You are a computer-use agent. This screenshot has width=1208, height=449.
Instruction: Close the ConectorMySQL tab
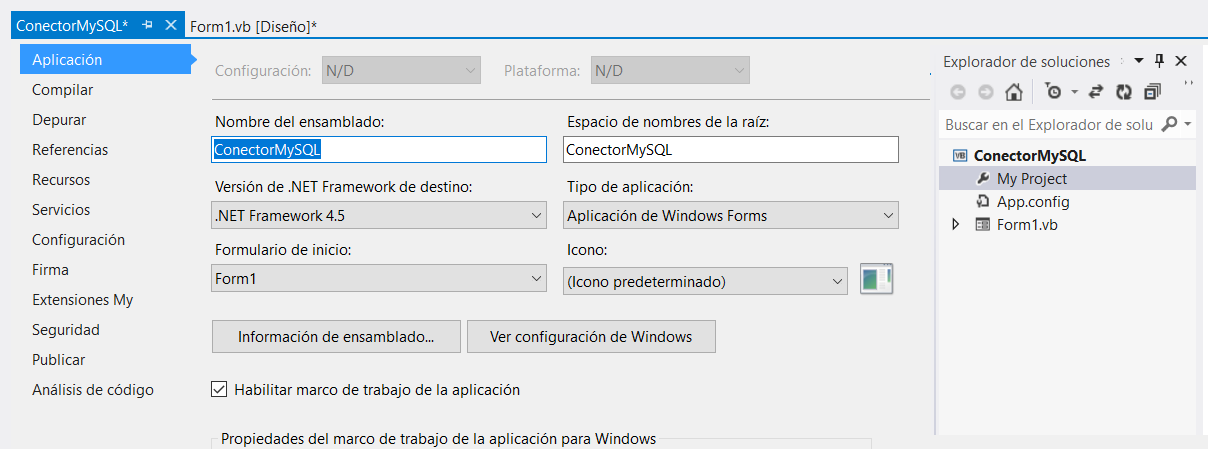click(x=170, y=25)
